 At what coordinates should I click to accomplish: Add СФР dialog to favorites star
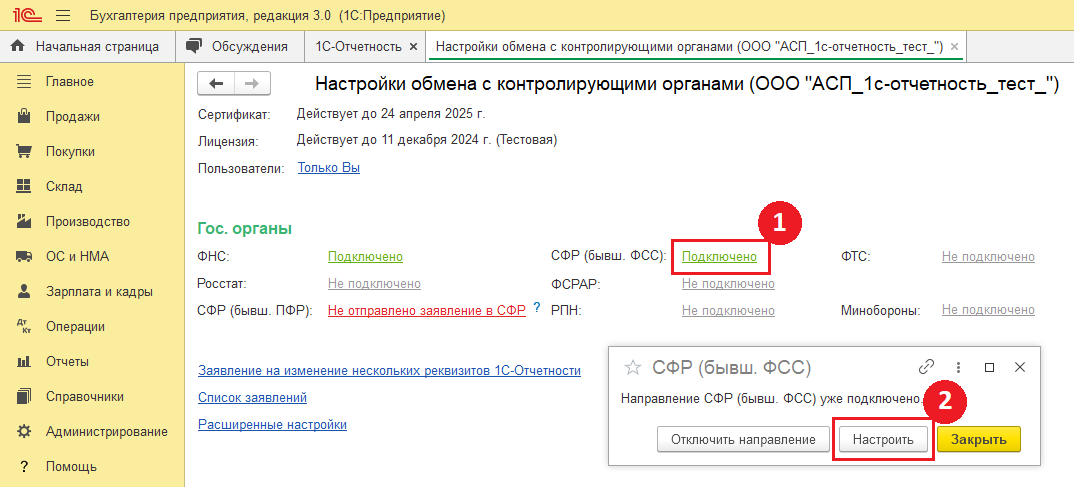pos(633,368)
